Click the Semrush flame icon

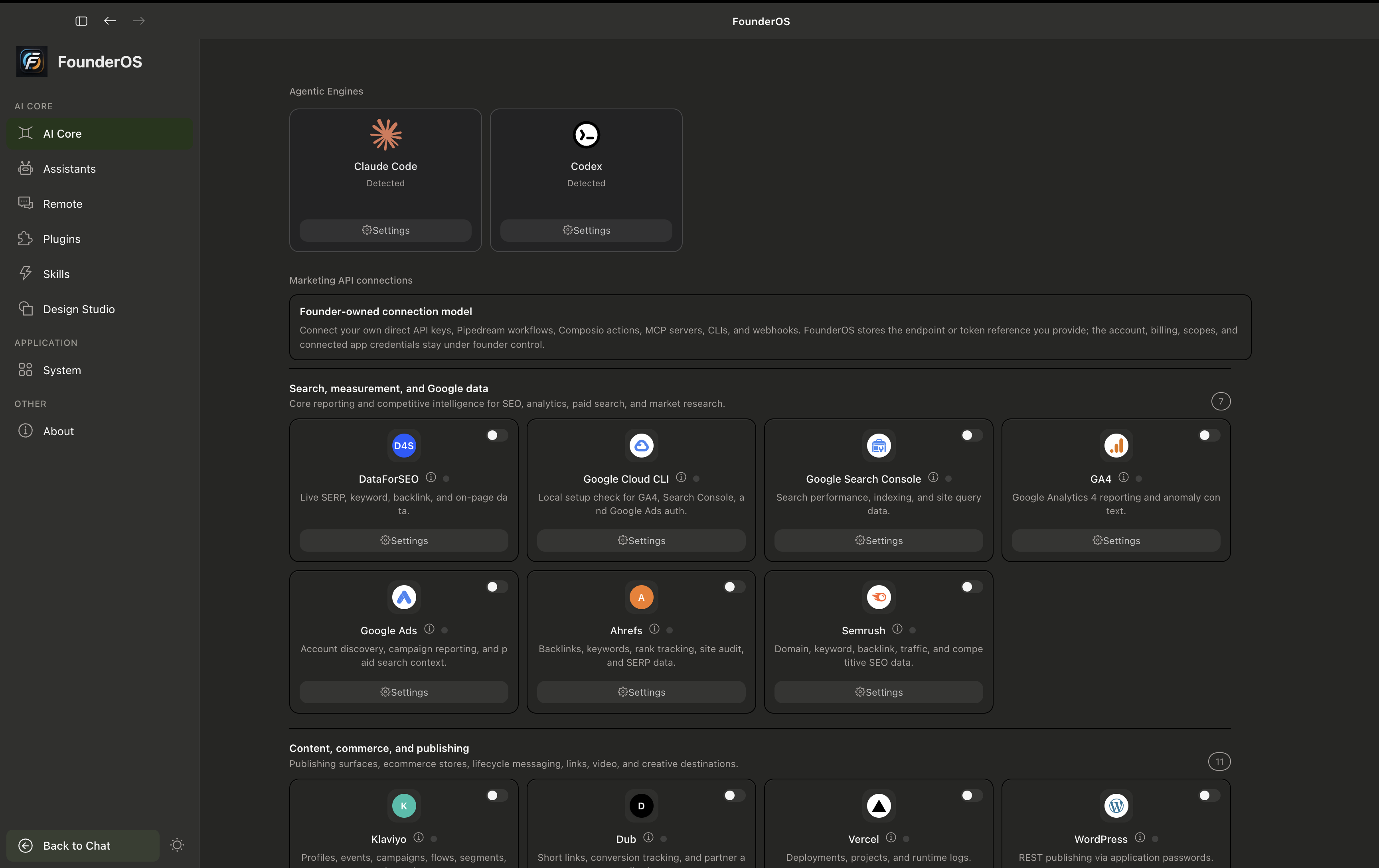tap(879, 597)
